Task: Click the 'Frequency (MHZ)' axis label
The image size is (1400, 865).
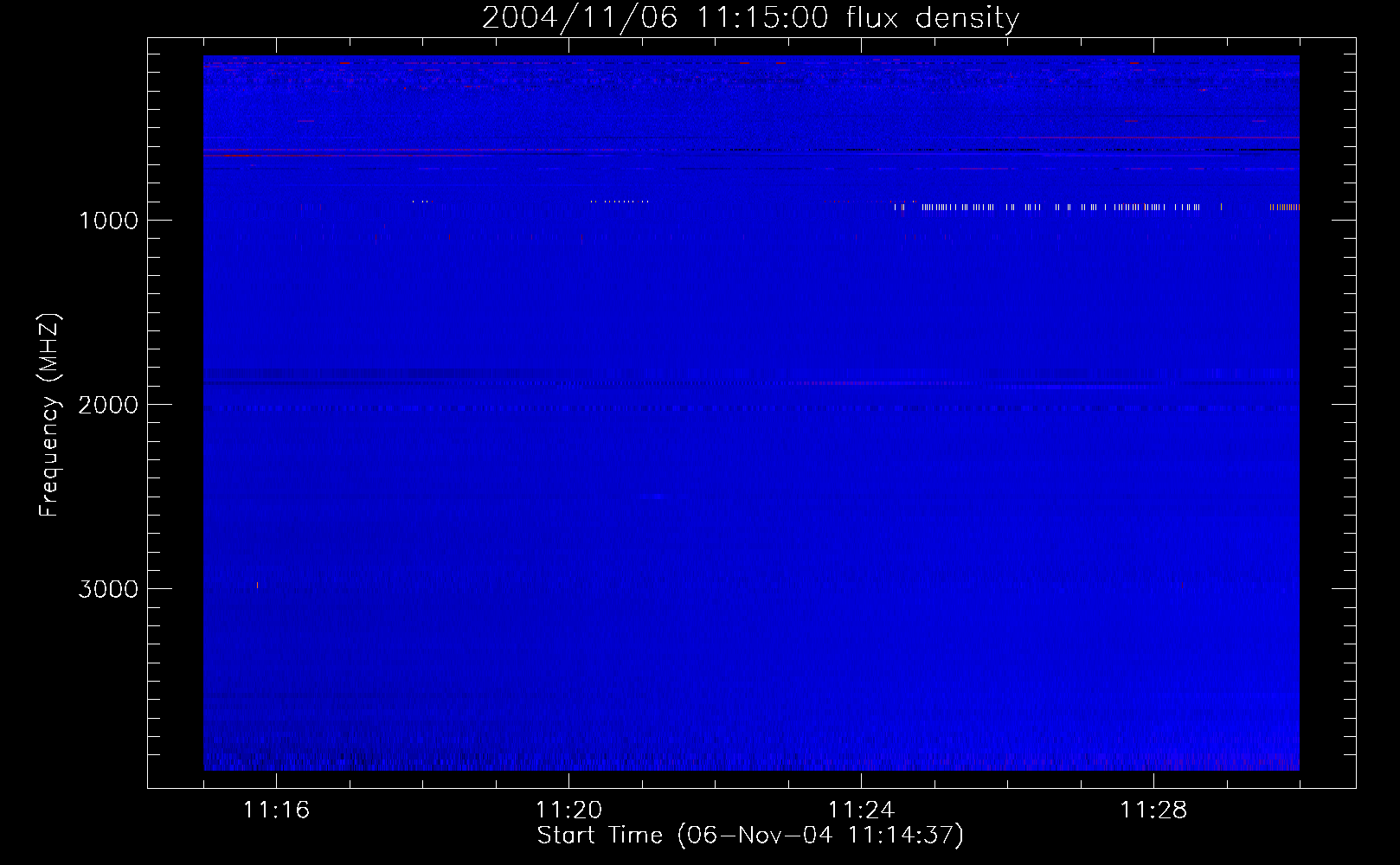Action: [49, 415]
